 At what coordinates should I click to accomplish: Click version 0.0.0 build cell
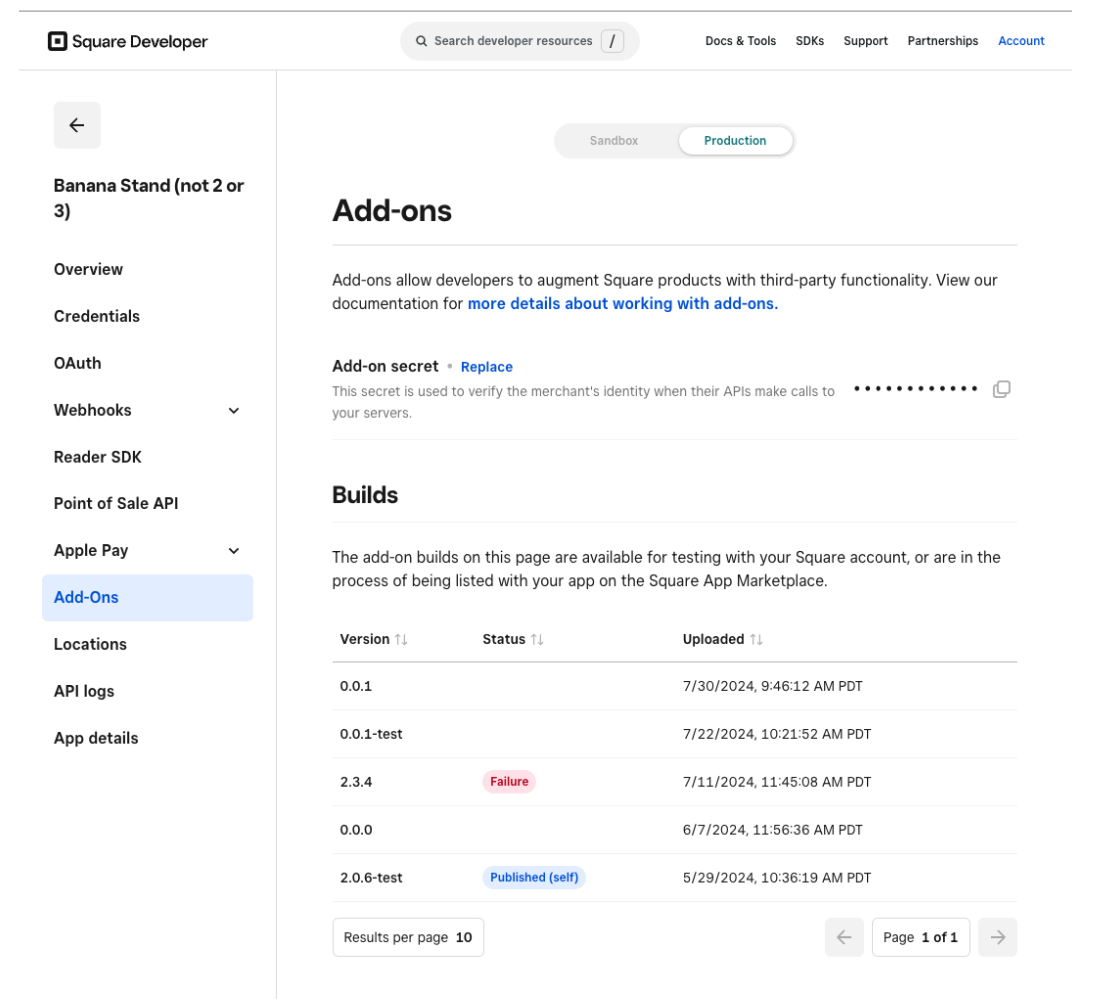[356, 830]
